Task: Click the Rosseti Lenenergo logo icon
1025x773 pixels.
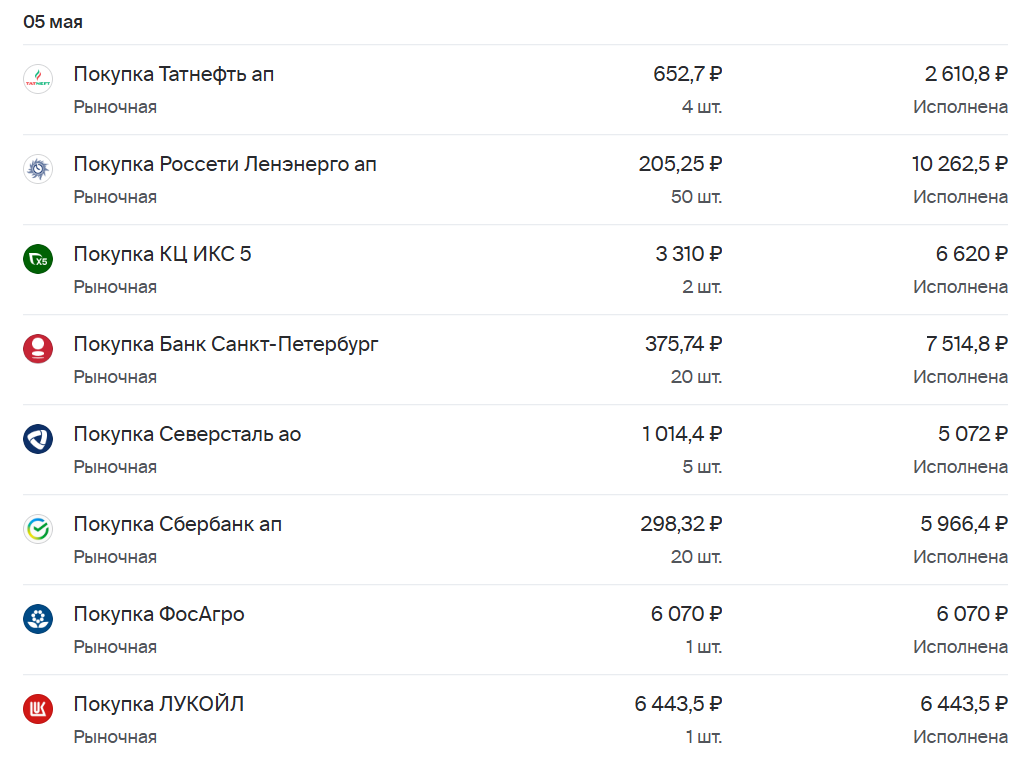Action: [x=38, y=169]
